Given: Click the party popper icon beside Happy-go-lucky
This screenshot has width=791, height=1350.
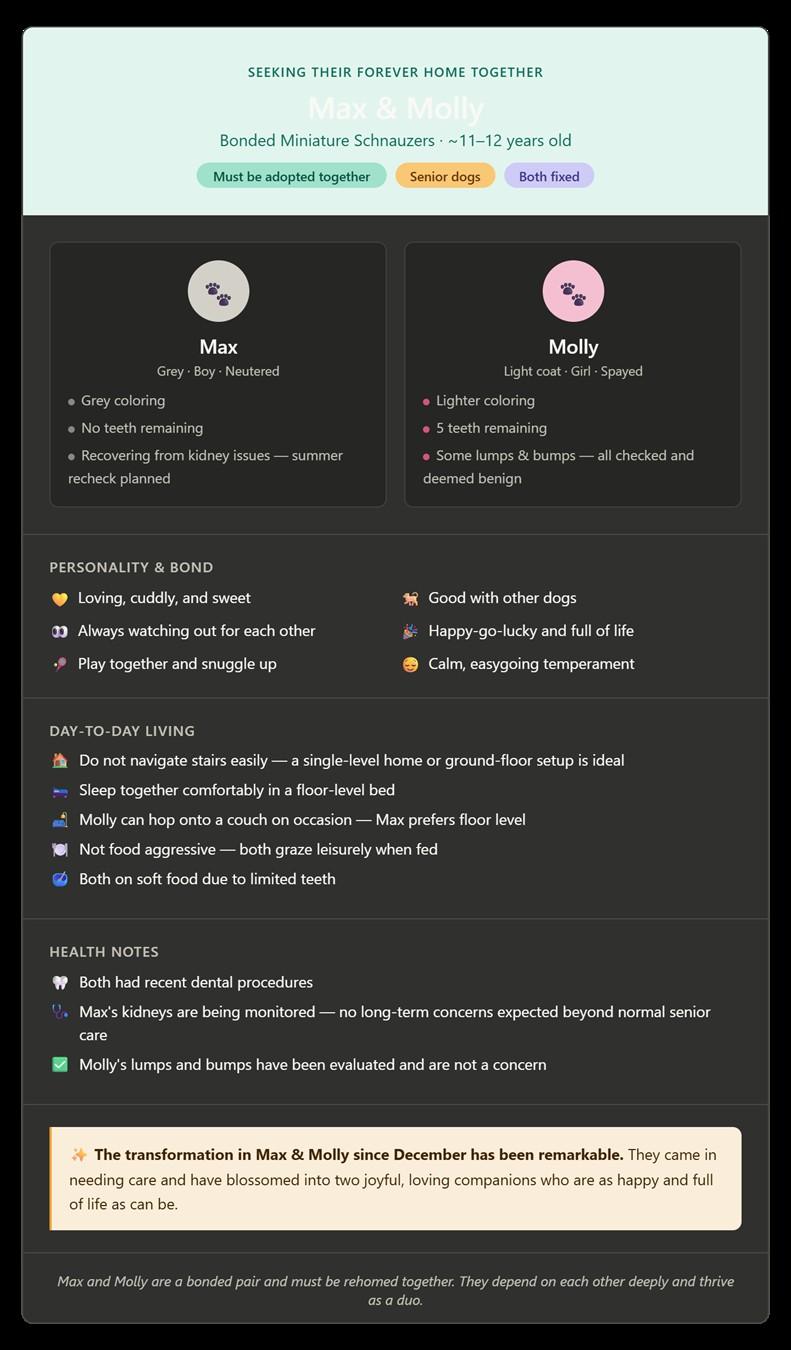Looking at the screenshot, I should (410, 632).
